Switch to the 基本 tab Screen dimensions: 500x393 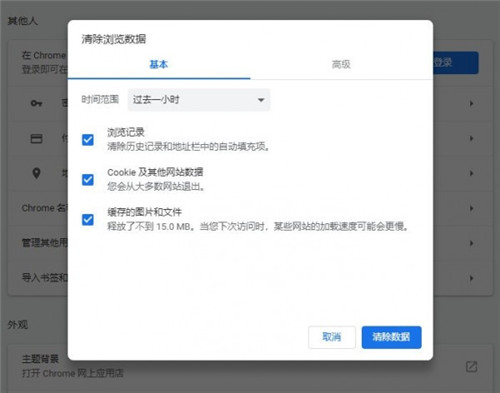159,64
